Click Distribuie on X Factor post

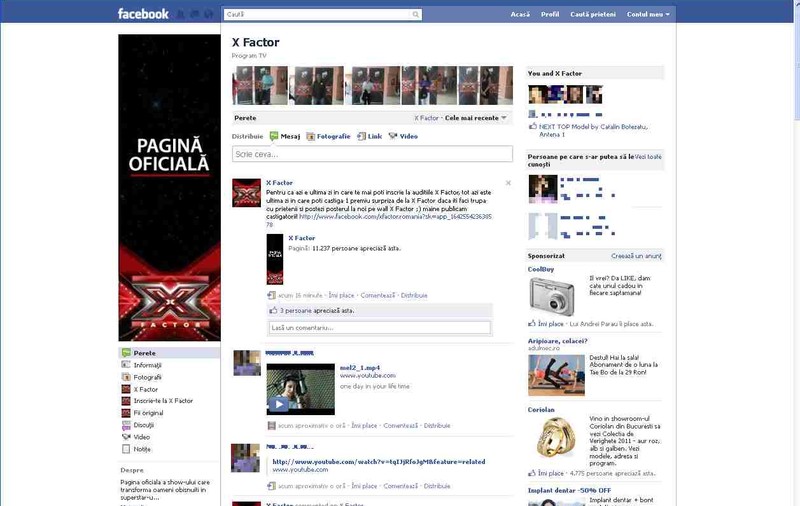[414, 295]
